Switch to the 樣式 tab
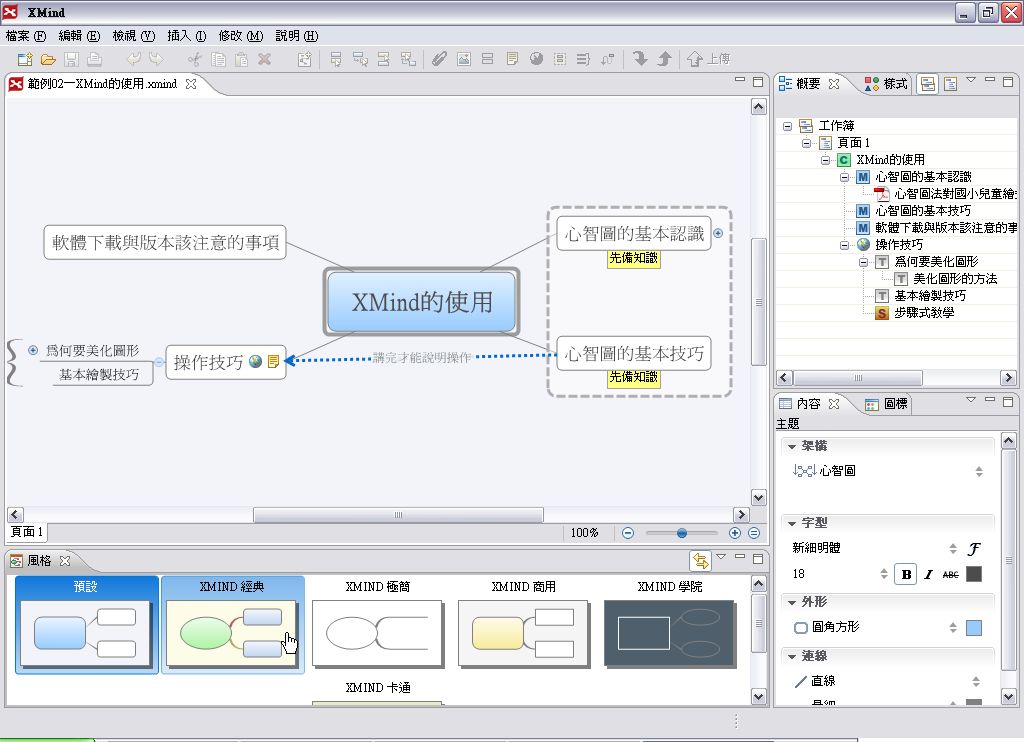1024x742 pixels. [x=886, y=84]
